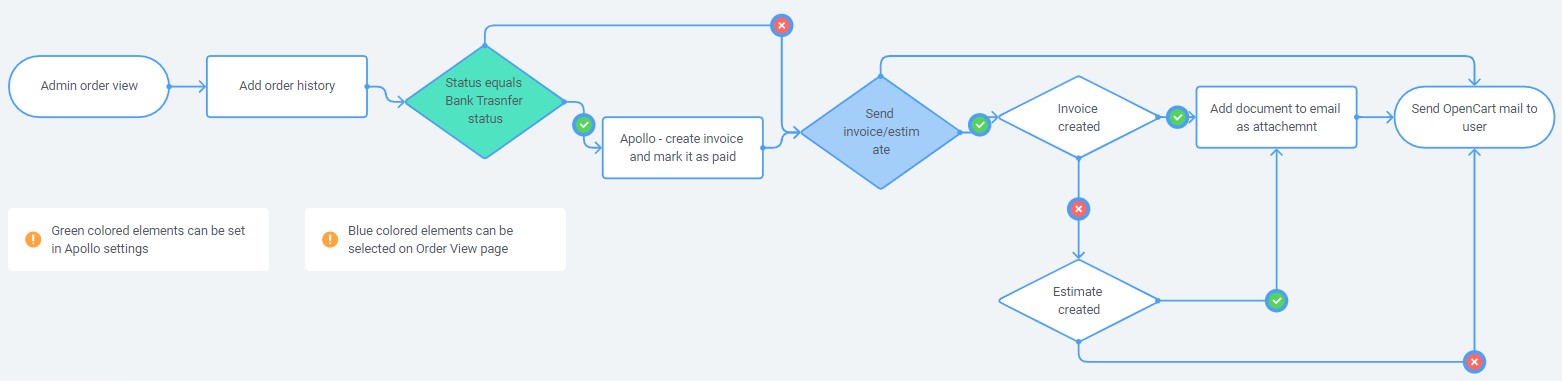
Task: Select blue Send invoice/estimate diamond
Action: [x=881, y=132]
